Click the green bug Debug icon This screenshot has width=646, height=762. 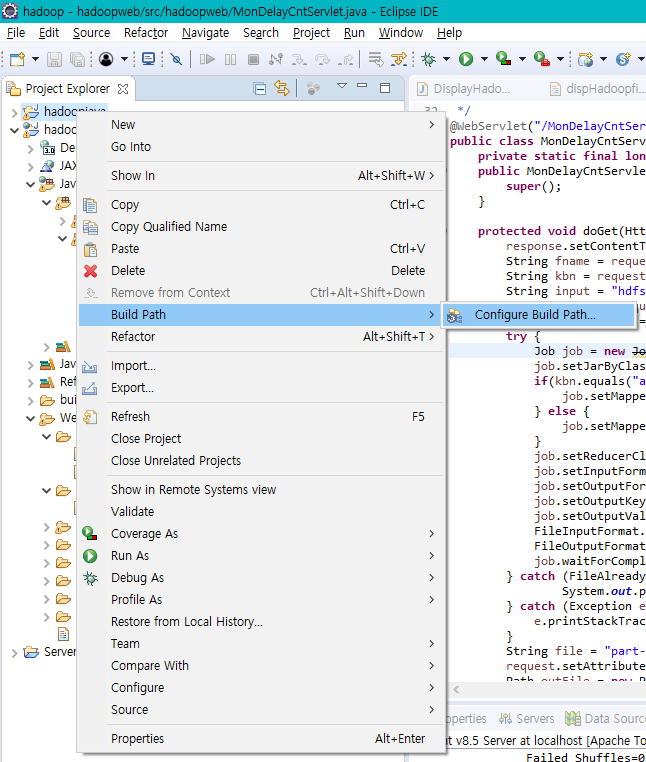pyautogui.click(x=429, y=59)
